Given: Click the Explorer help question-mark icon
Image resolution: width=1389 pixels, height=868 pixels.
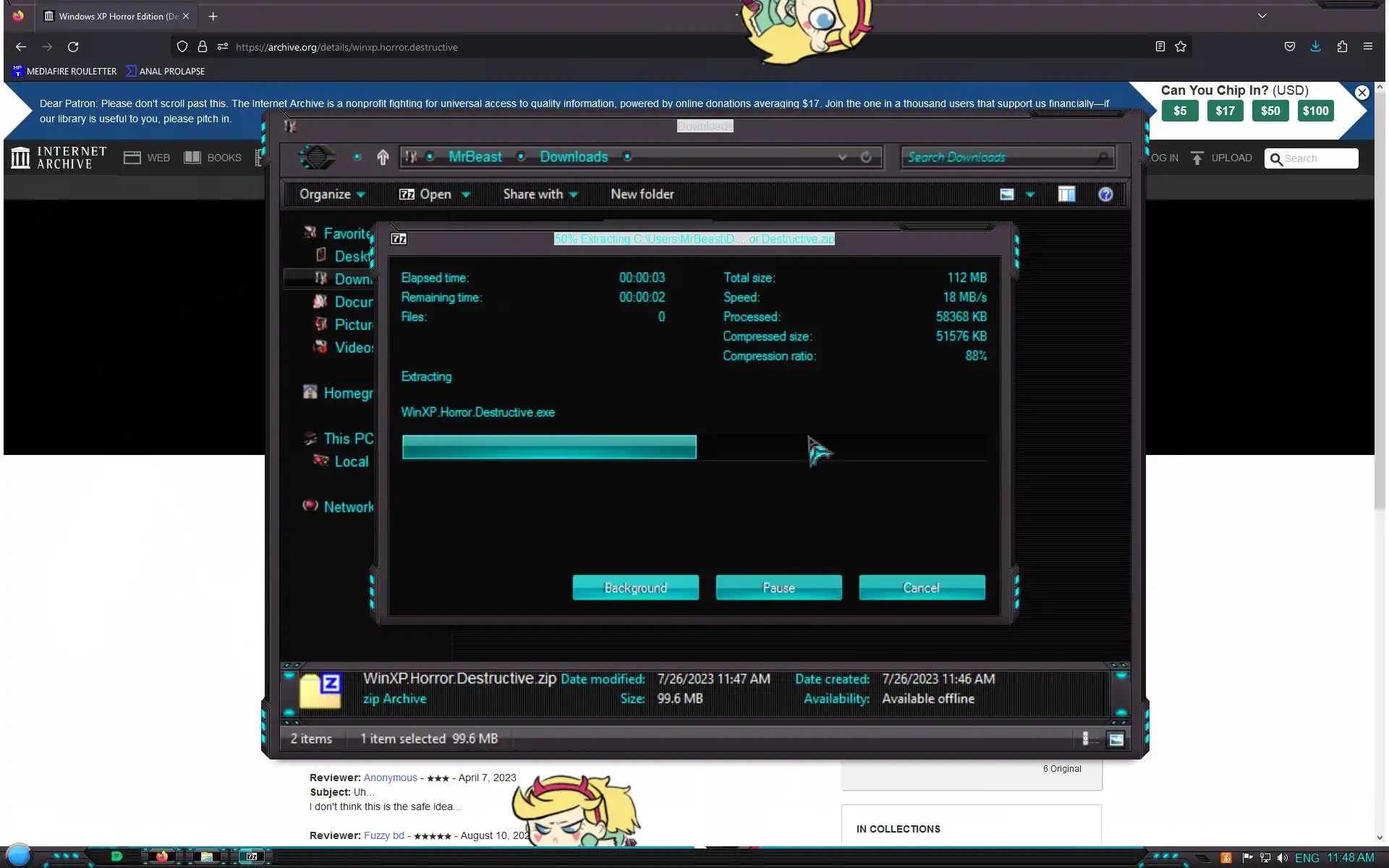Looking at the screenshot, I should tap(1105, 194).
